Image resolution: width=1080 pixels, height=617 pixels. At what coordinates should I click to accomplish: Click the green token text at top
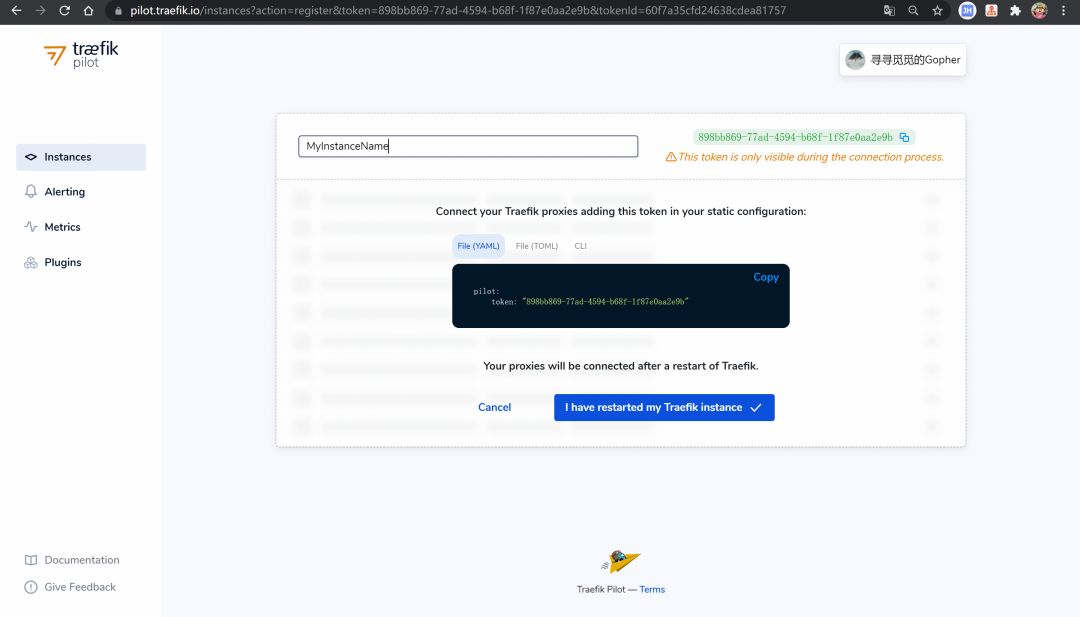[795, 137]
